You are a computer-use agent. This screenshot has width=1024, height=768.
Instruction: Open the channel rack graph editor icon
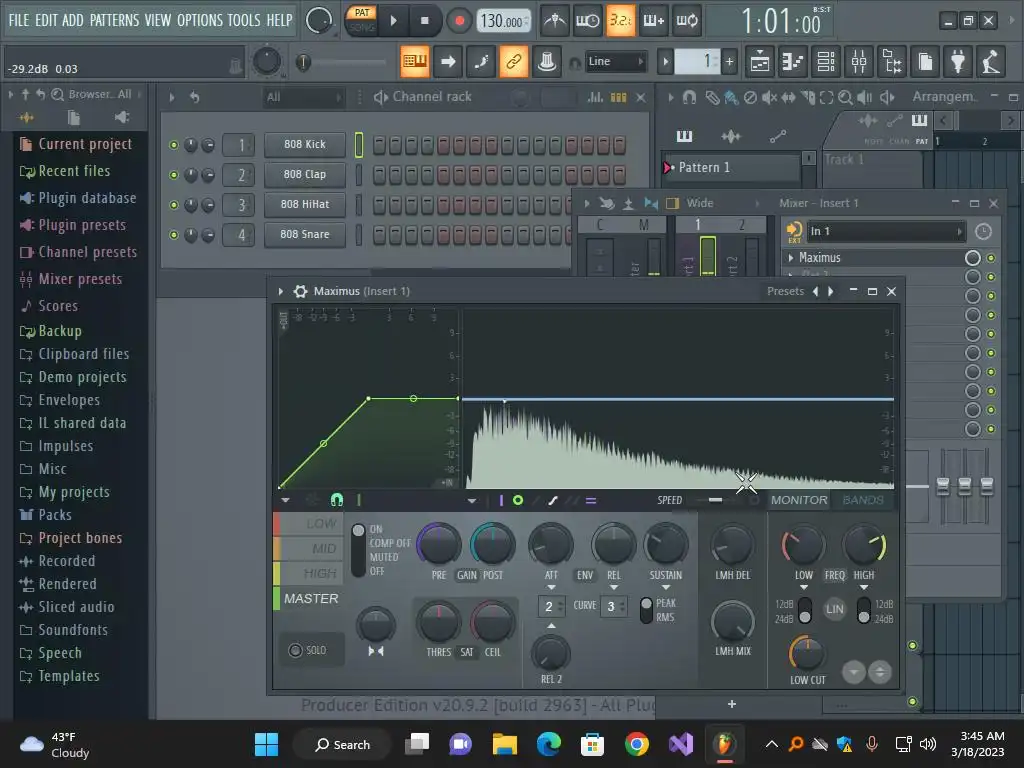tap(595, 97)
